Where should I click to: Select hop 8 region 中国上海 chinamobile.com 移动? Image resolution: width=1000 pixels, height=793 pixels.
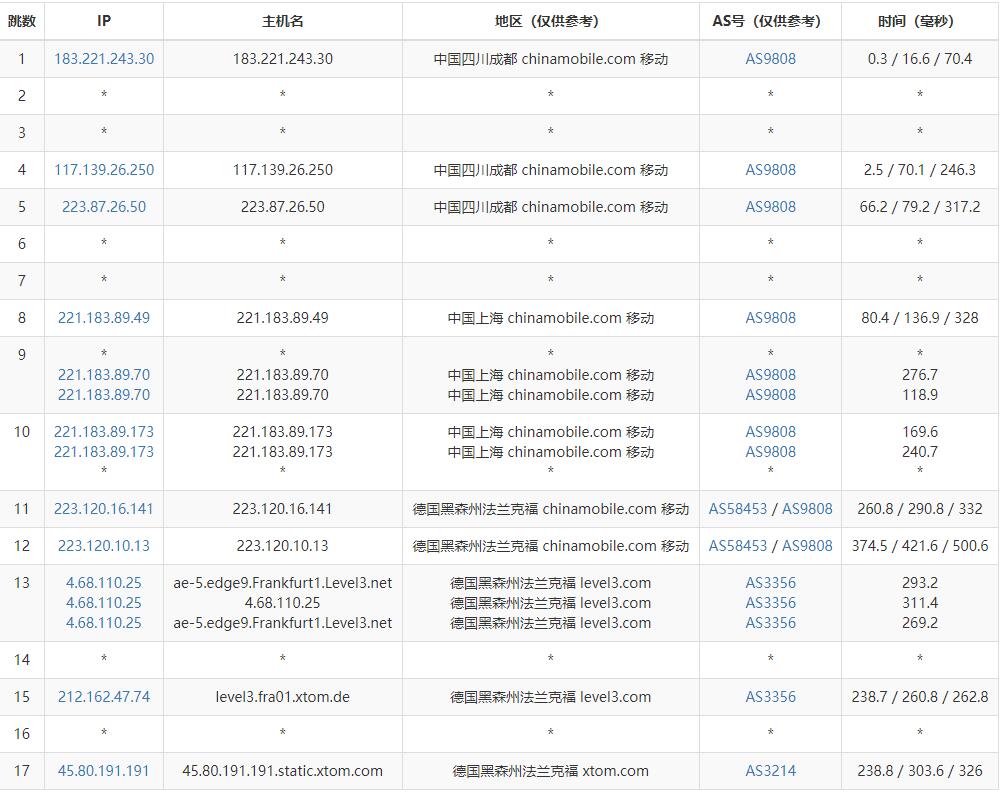[x=550, y=318]
